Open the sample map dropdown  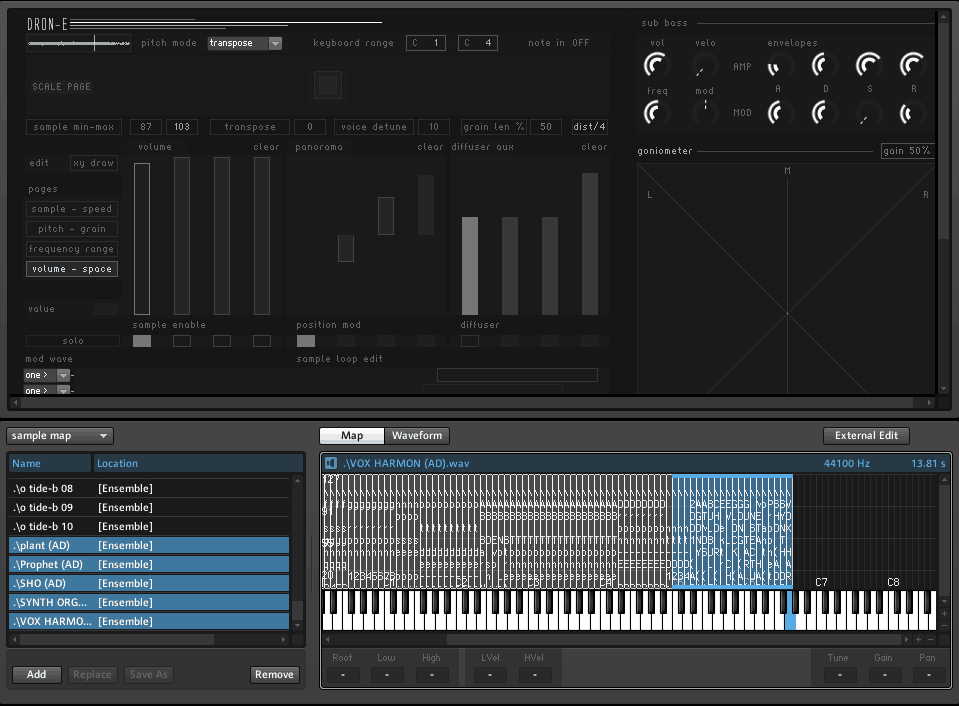60,436
